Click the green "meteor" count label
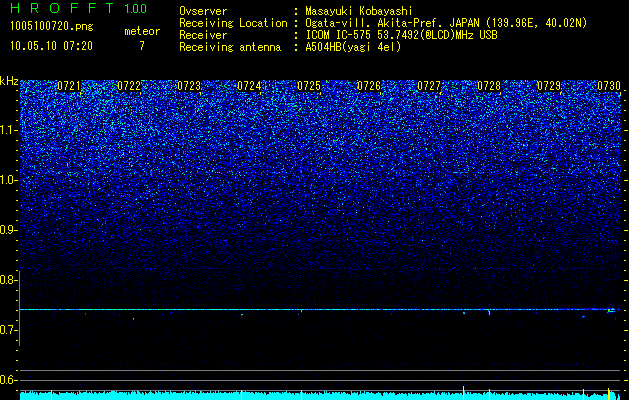This screenshot has height=400, width=629. (142, 31)
